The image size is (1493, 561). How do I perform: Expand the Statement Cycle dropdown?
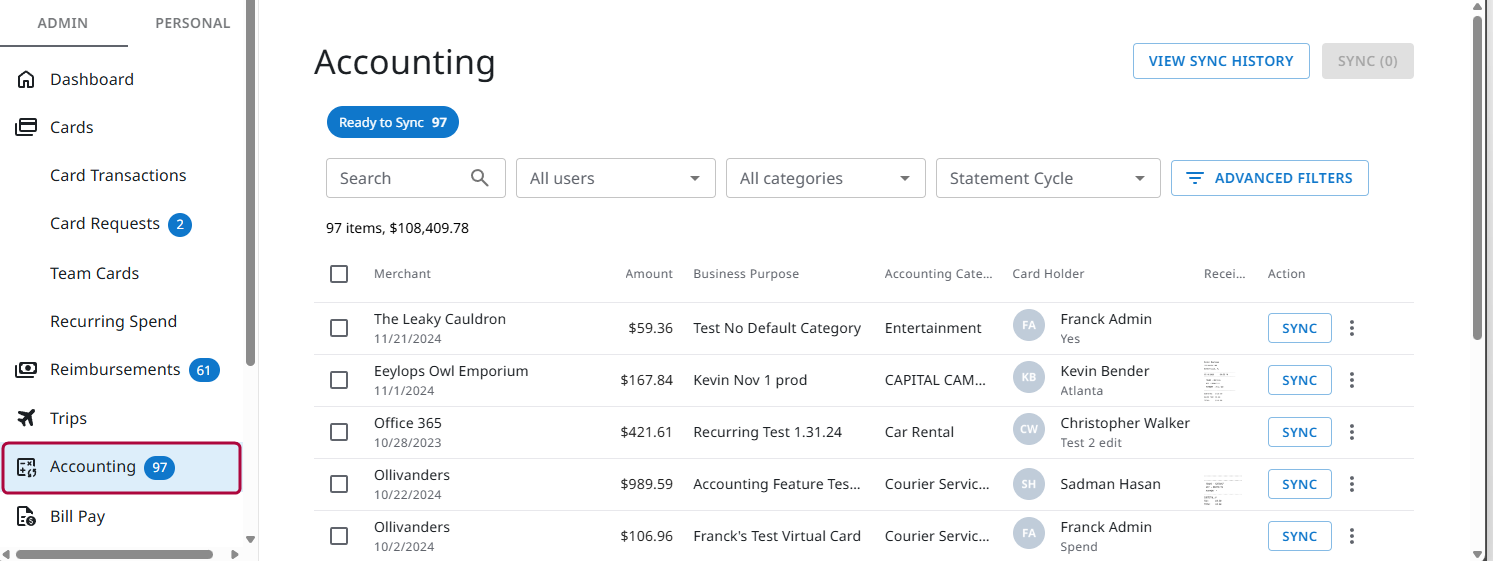[1047, 178]
